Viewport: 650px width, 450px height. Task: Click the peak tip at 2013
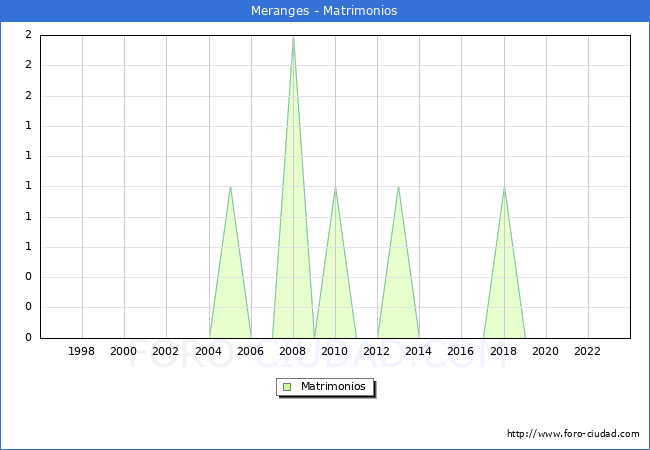pos(398,187)
